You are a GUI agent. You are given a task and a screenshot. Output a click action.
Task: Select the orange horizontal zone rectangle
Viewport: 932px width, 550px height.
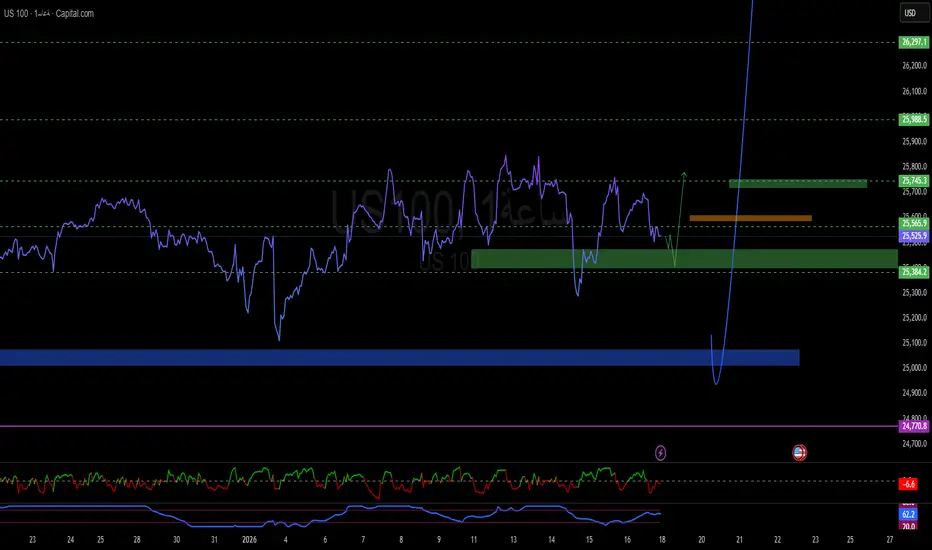(750, 217)
